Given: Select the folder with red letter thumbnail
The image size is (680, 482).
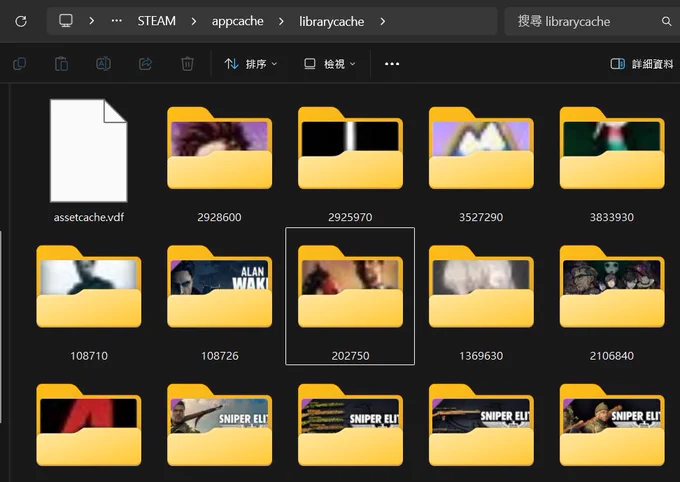Looking at the screenshot, I should click(x=88, y=425).
